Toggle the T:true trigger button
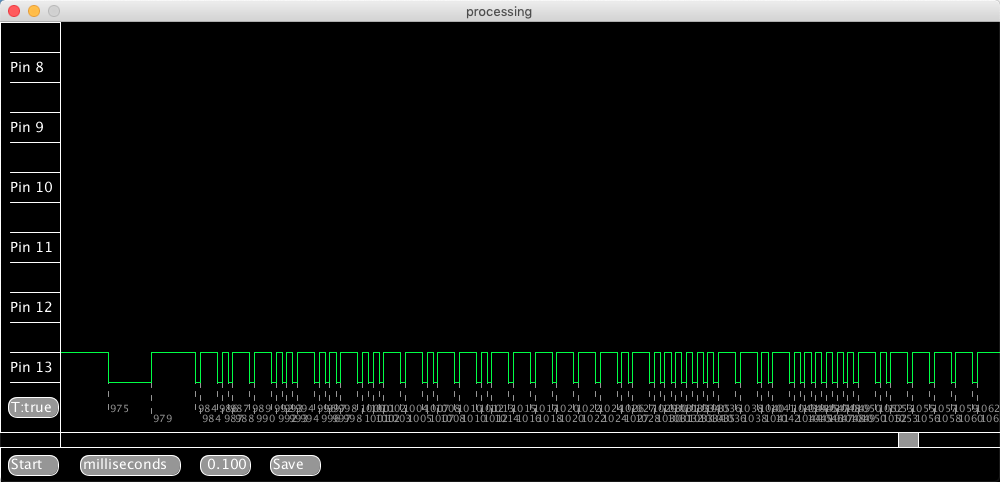The width and height of the screenshot is (1000, 482). point(33,407)
